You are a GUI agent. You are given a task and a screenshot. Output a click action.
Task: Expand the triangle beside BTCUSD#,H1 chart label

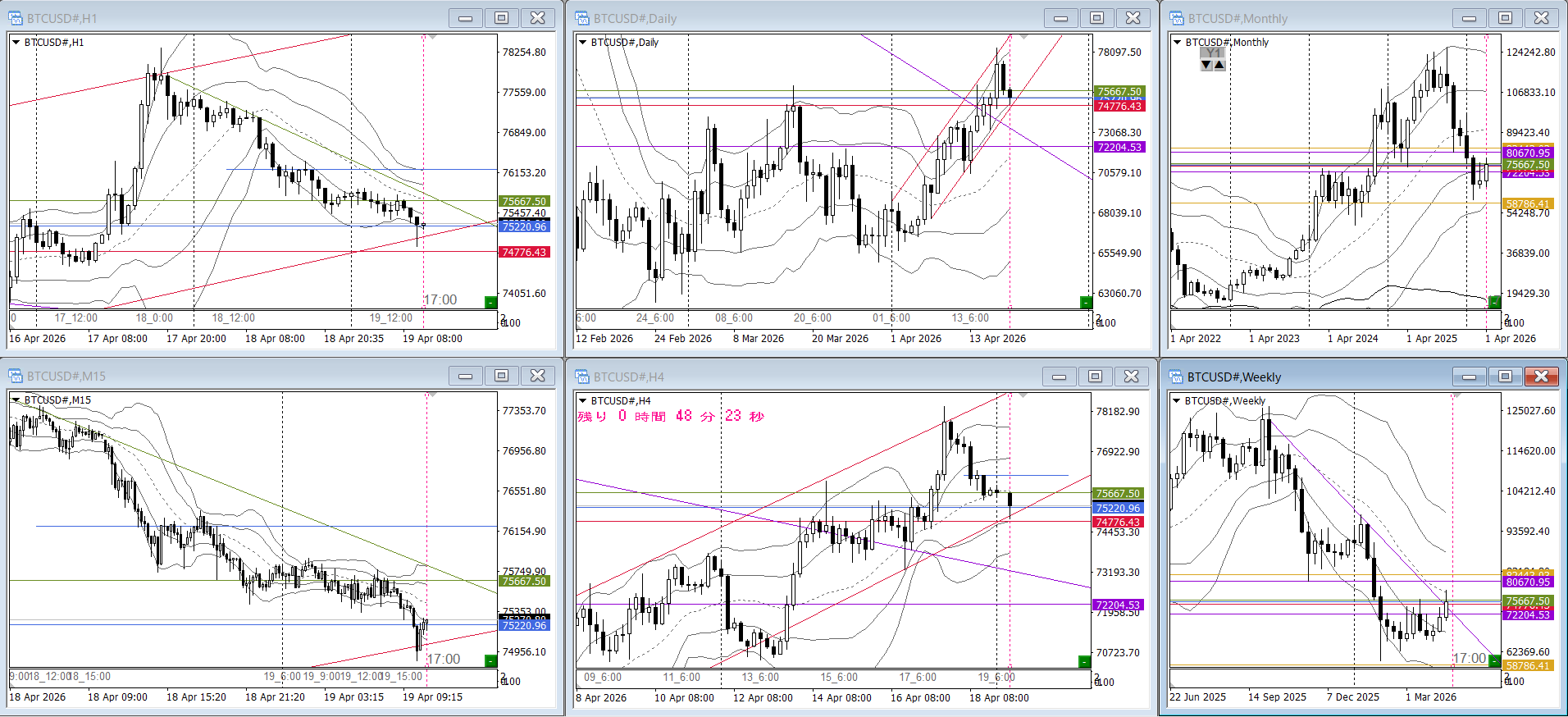pyautogui.click(x=16, y=43)
